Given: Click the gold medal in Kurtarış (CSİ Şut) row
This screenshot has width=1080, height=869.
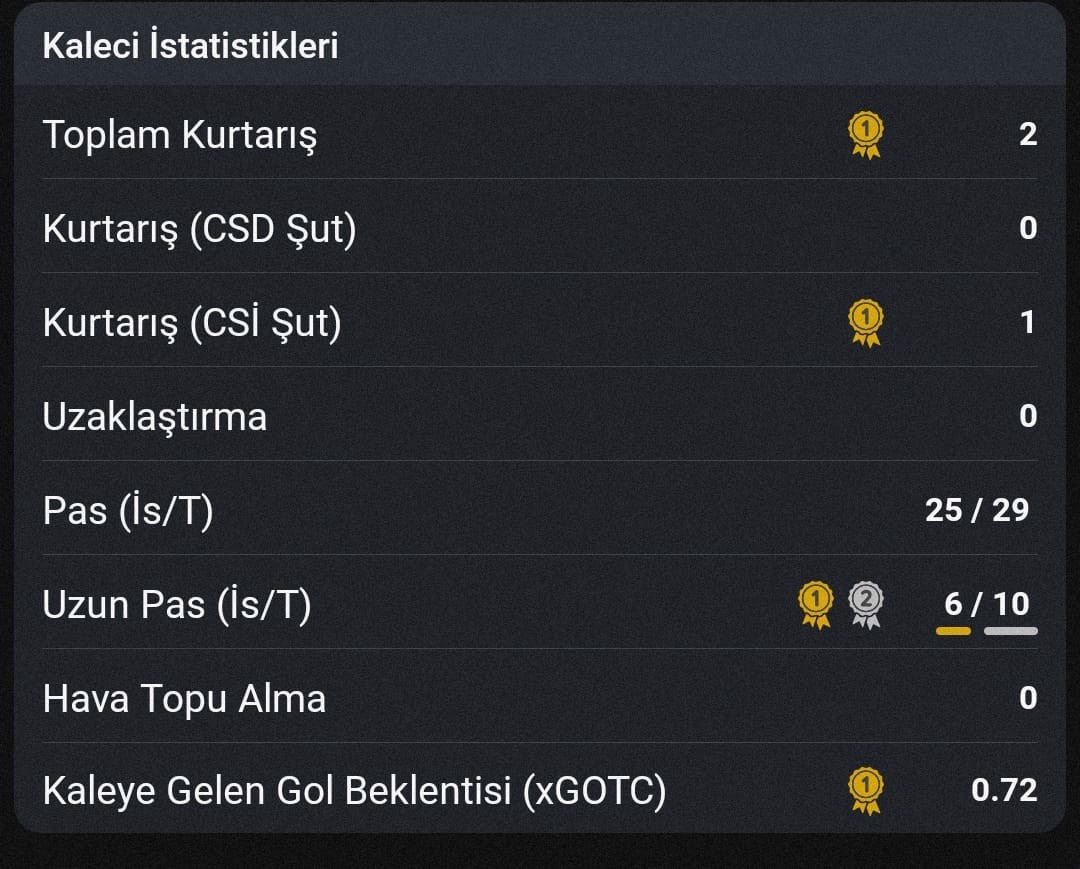Looking at the screenshot, I should click(x=866, y=323).
